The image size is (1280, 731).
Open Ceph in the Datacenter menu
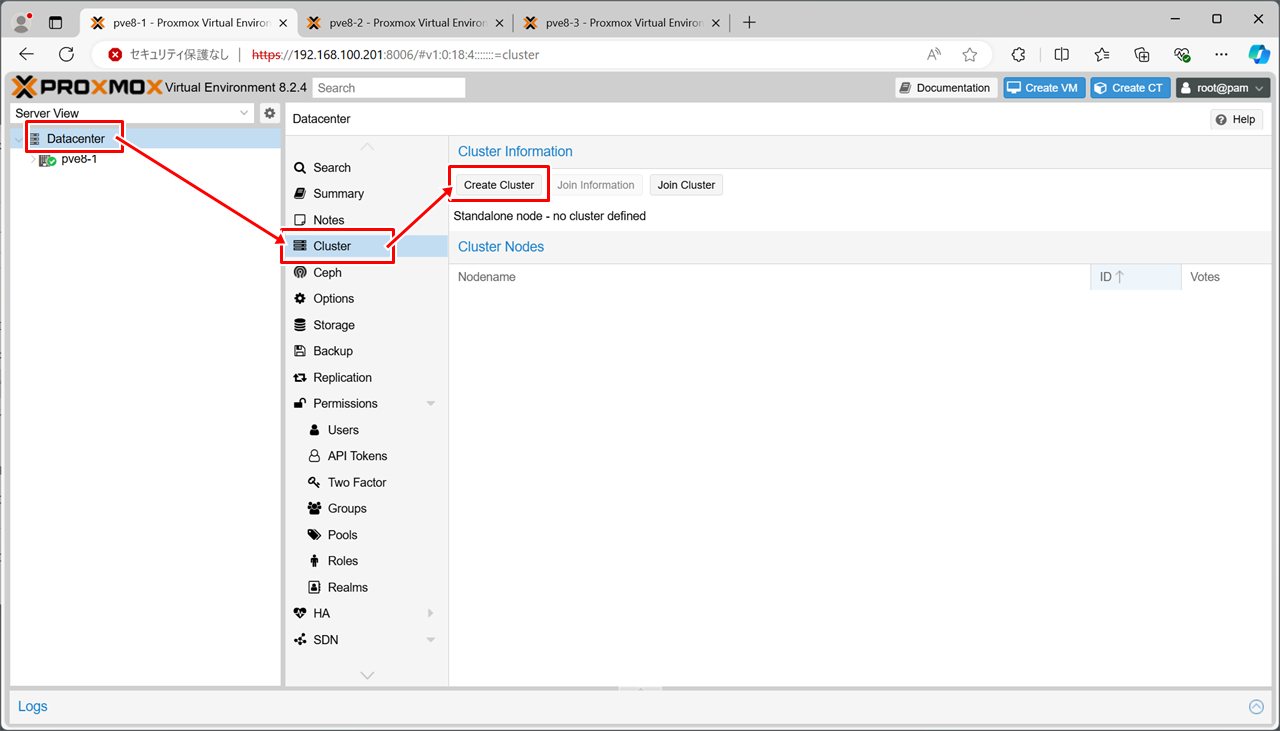tap(327, 272)
